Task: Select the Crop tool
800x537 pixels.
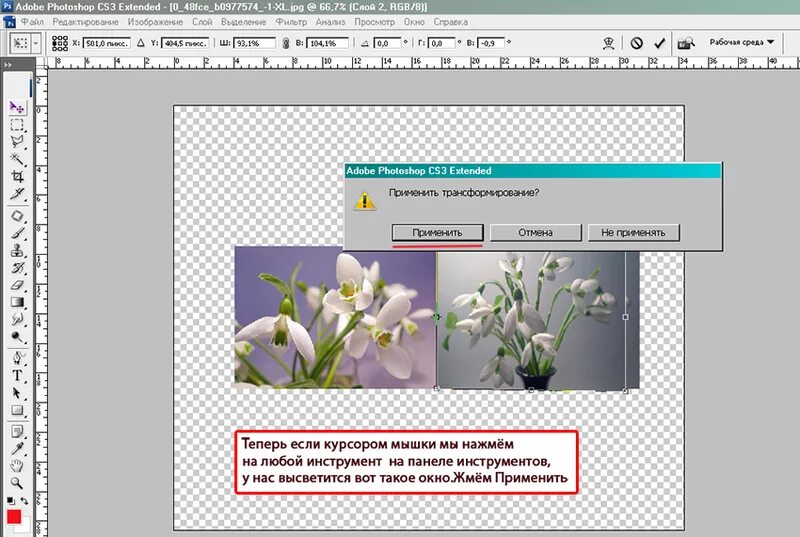Action: point(16,176)
